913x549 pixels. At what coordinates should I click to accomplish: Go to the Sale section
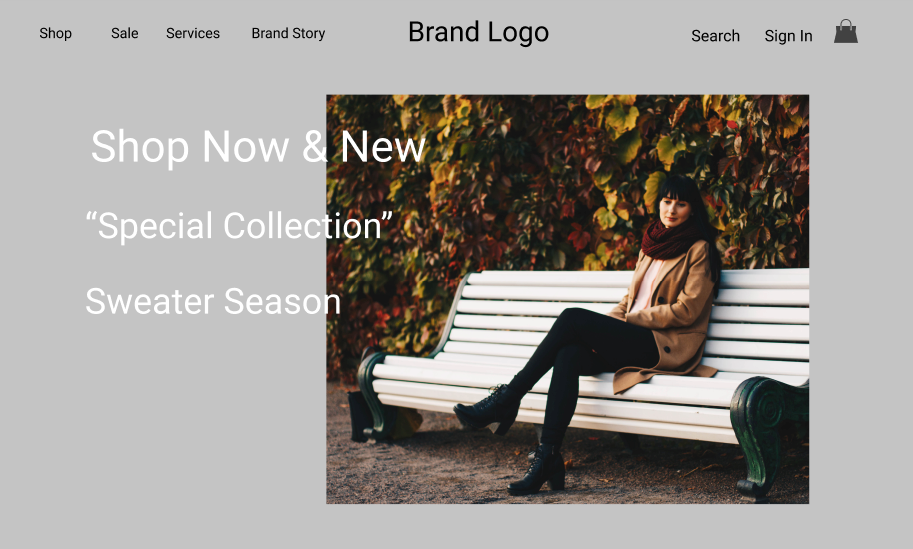coord(125,33)
